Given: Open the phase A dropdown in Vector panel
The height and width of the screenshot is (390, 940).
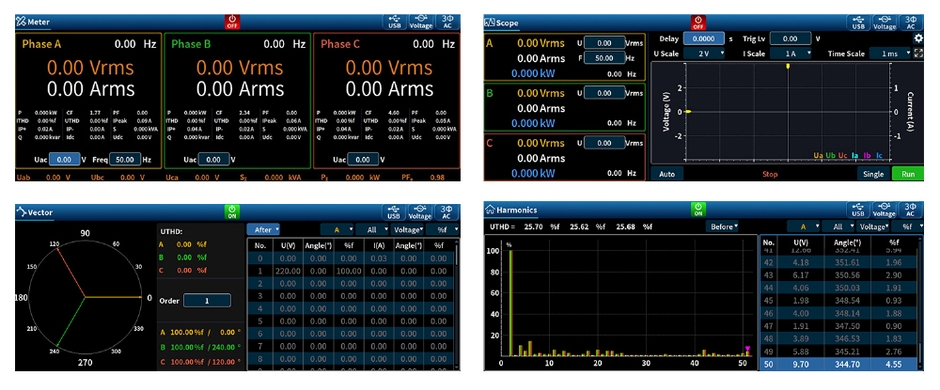Looking at the screenshot, I should [x=337, y=229].
